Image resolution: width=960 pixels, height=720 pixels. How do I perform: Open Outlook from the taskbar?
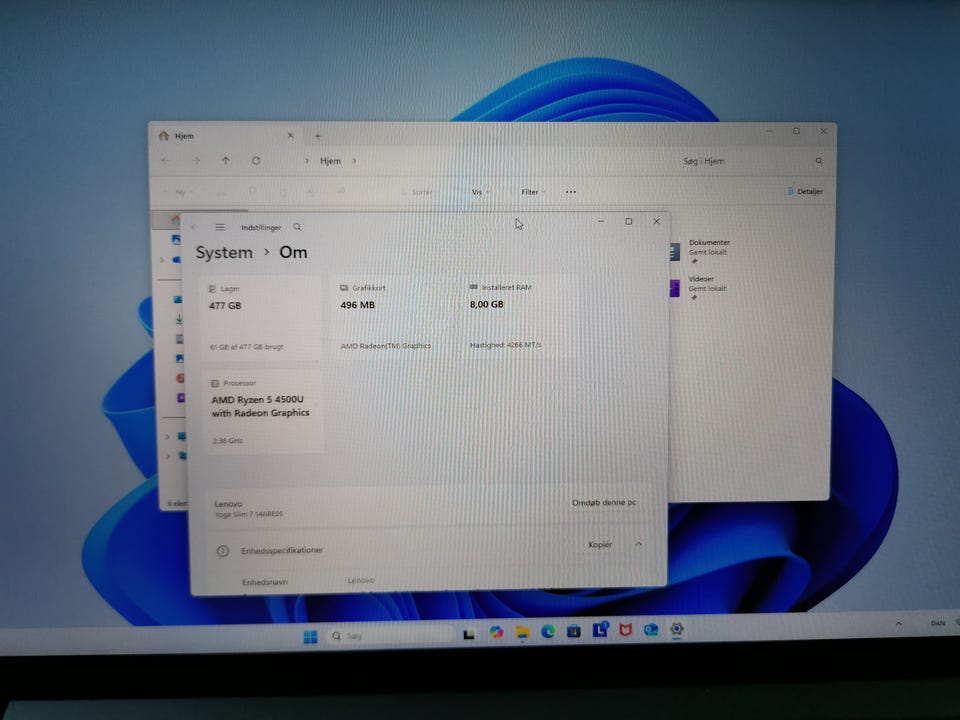(651, 629)
